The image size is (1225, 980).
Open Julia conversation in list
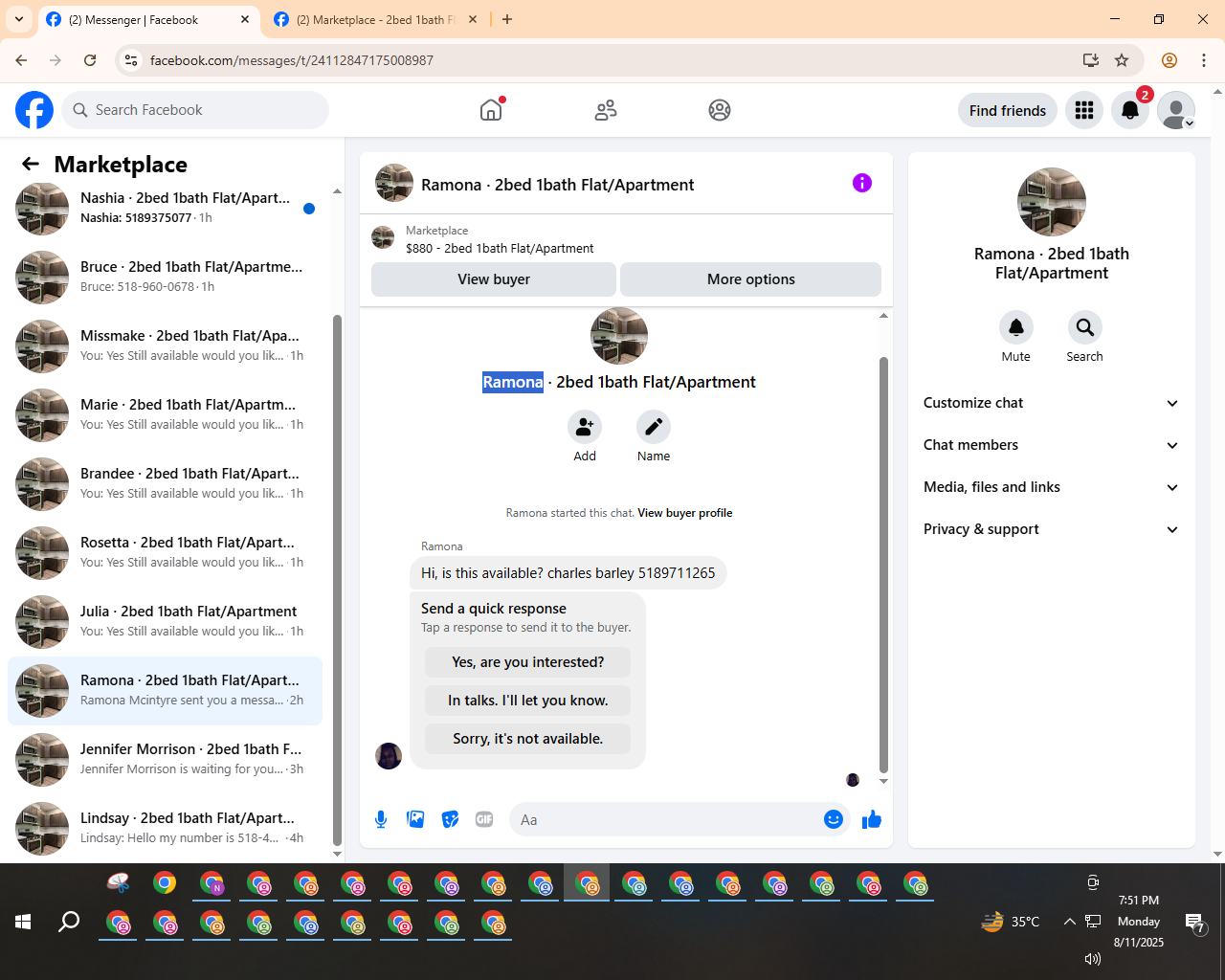[165, 622]
